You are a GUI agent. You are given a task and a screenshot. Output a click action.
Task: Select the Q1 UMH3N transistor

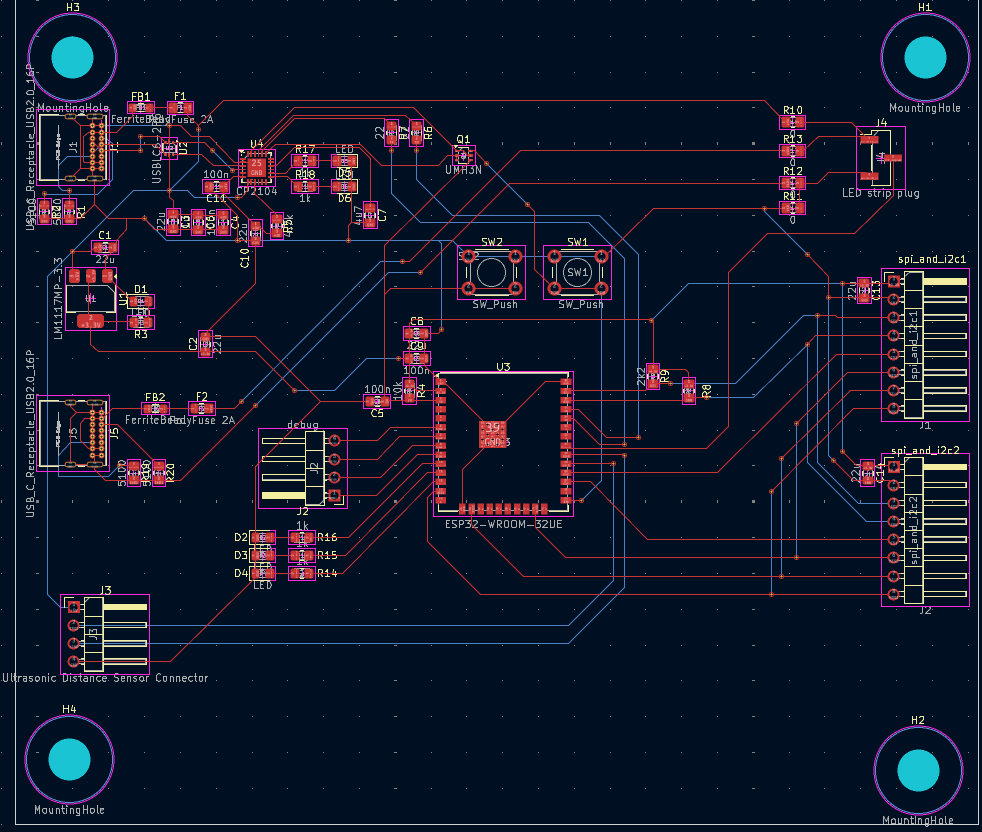click(x=463, y=155)
